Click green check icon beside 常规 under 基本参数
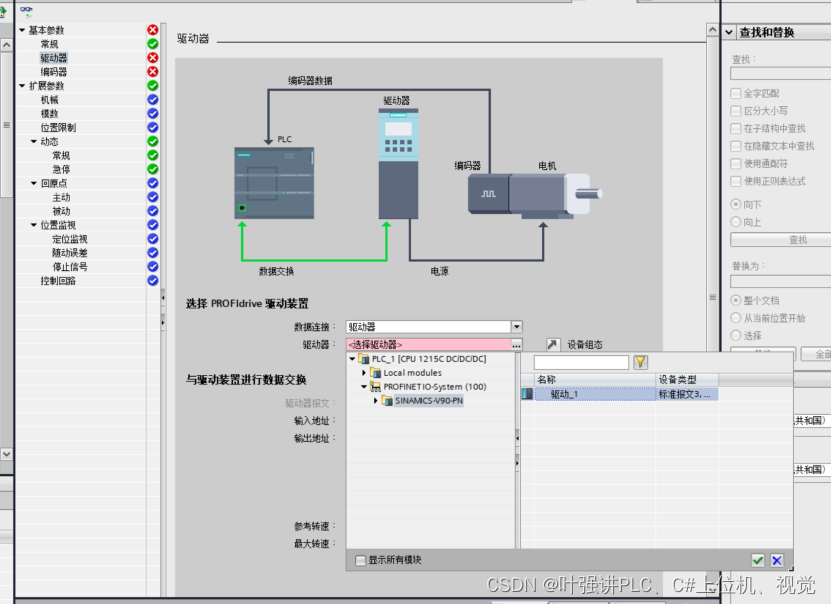Viewport: 831px width, 604px height. 153,43
